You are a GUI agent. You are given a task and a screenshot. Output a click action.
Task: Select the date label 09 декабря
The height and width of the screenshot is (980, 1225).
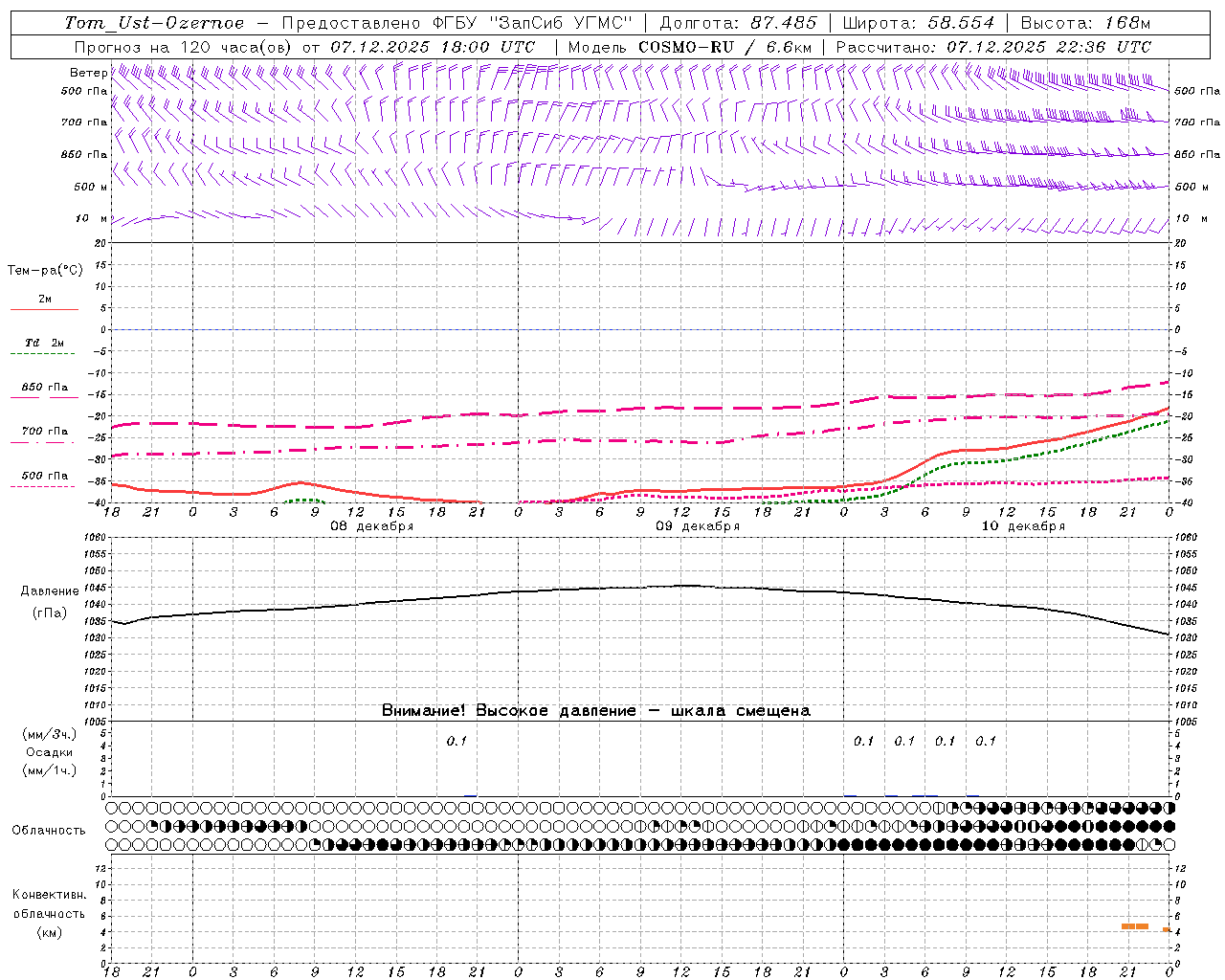(x=697, y=526)
